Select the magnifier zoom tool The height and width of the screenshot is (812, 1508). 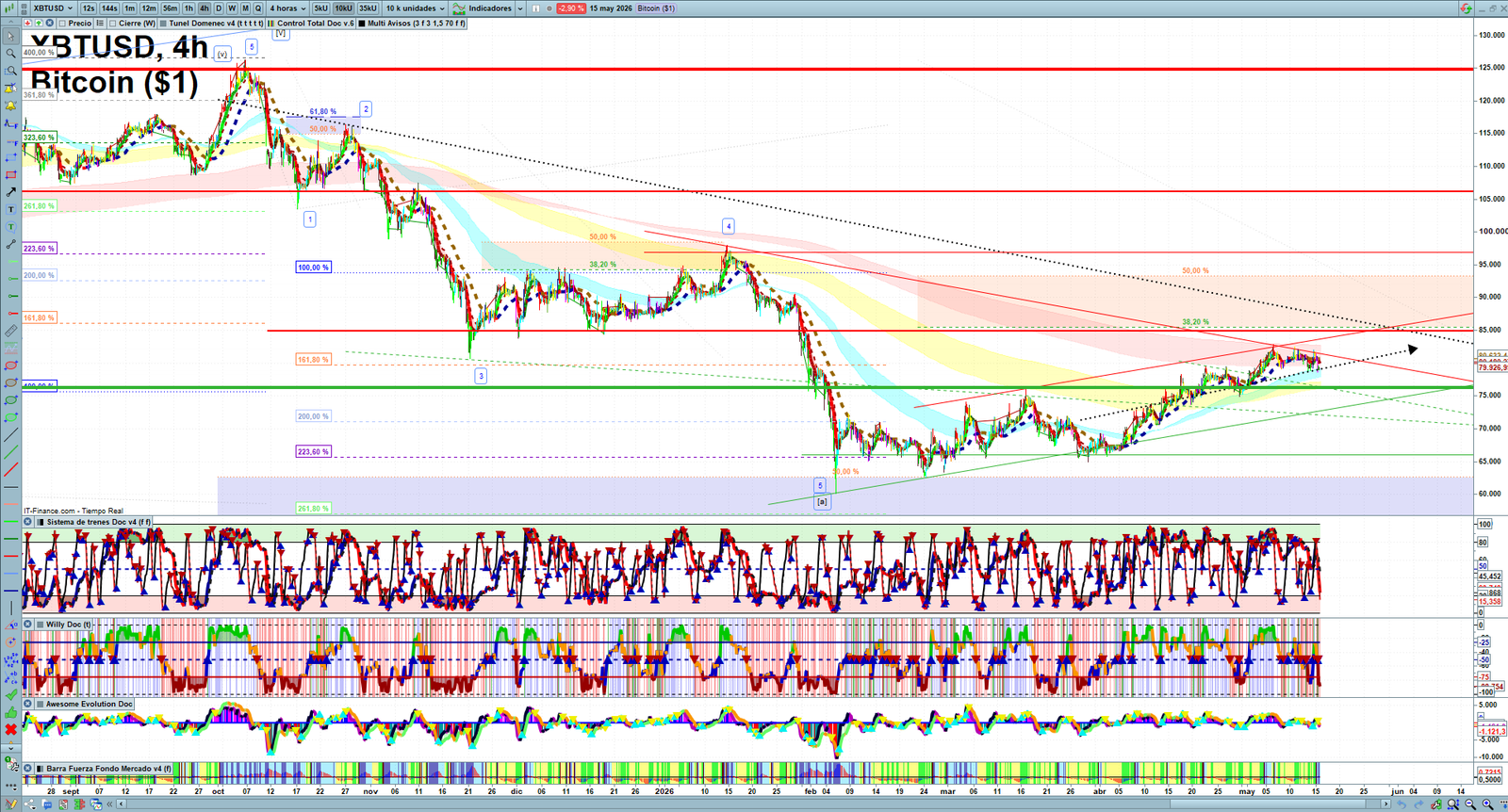(10, 54)
